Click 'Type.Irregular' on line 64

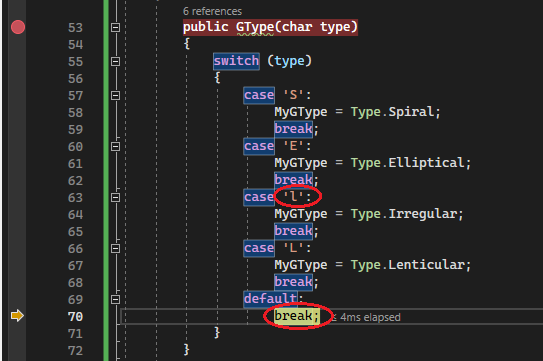point(403,214)
